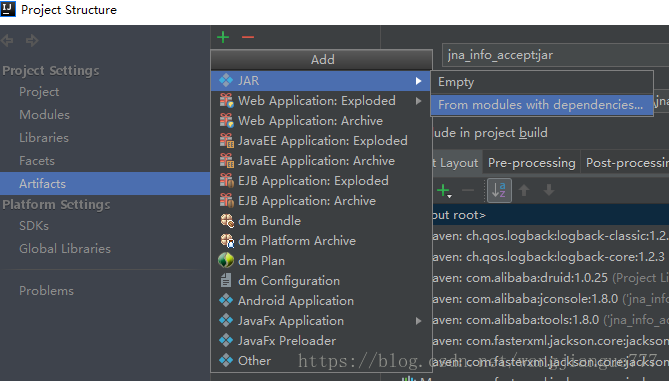The width and height of the screenshot is (669, 381).
Task: Click the JavaEE Application: Archive icon
Action: click(226, 160)
